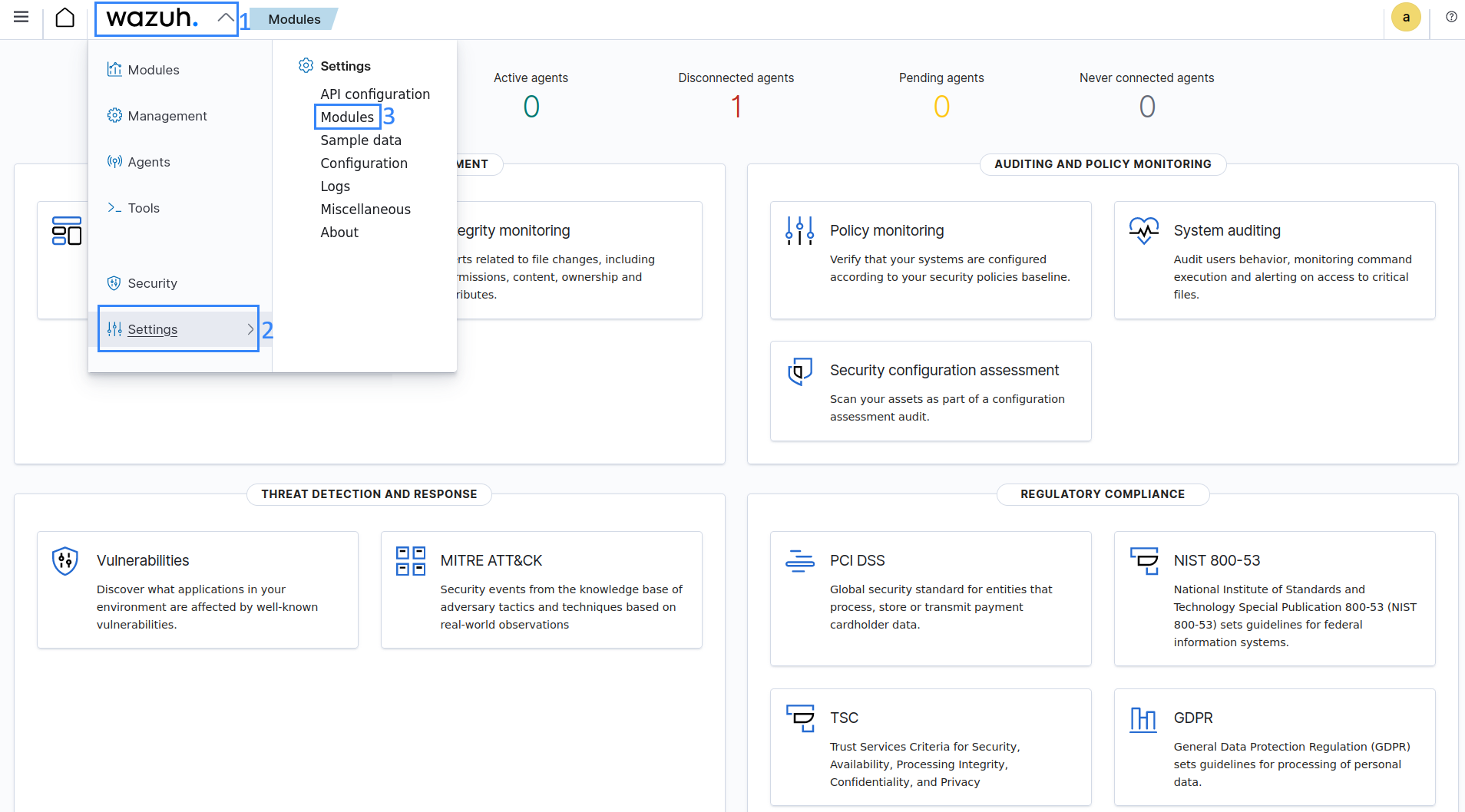Open the About page
The image size is (1465, 812).
coord(339,233)
